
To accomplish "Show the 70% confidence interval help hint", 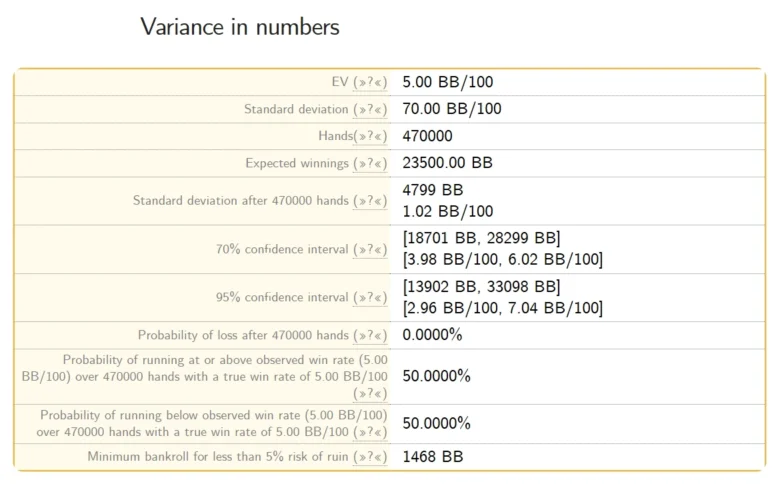I will [x=370, y=249].
